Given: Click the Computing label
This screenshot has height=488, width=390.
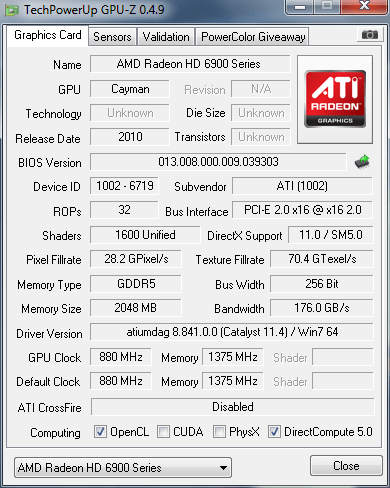Looking at the screenshot, I should (55, 433).
